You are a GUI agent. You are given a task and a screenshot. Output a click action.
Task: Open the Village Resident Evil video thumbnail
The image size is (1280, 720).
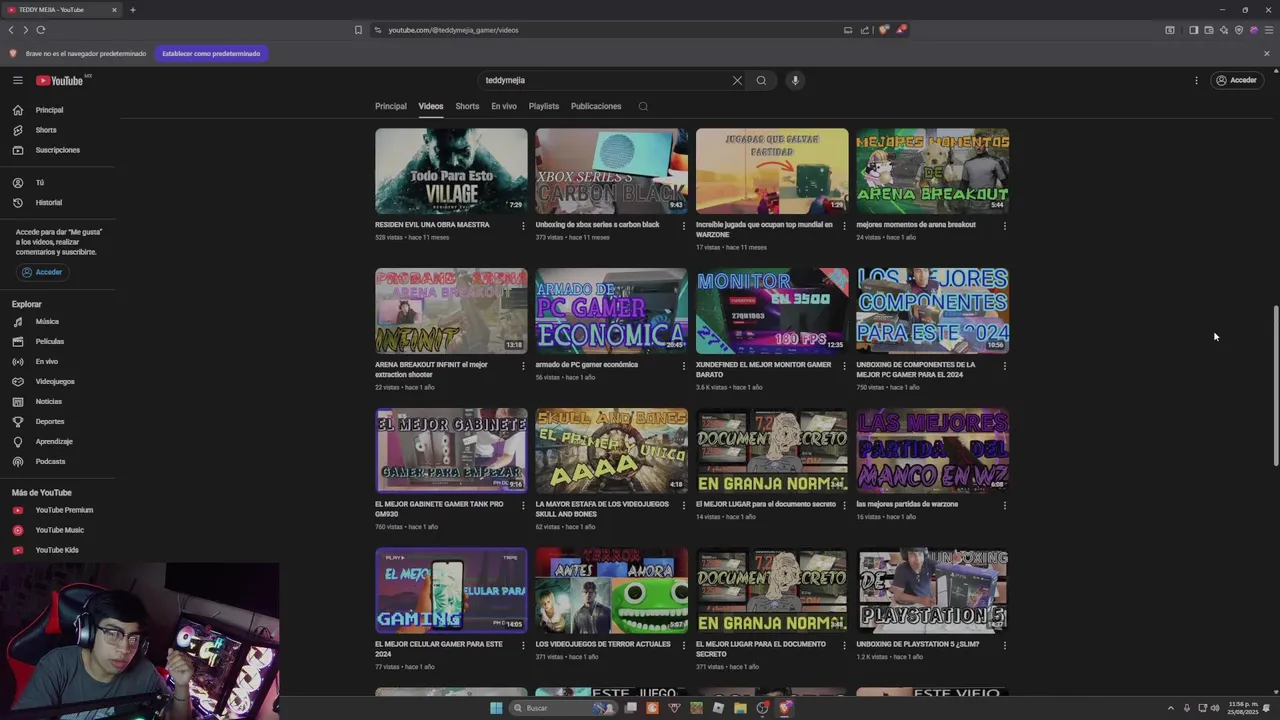click(451, 171)
